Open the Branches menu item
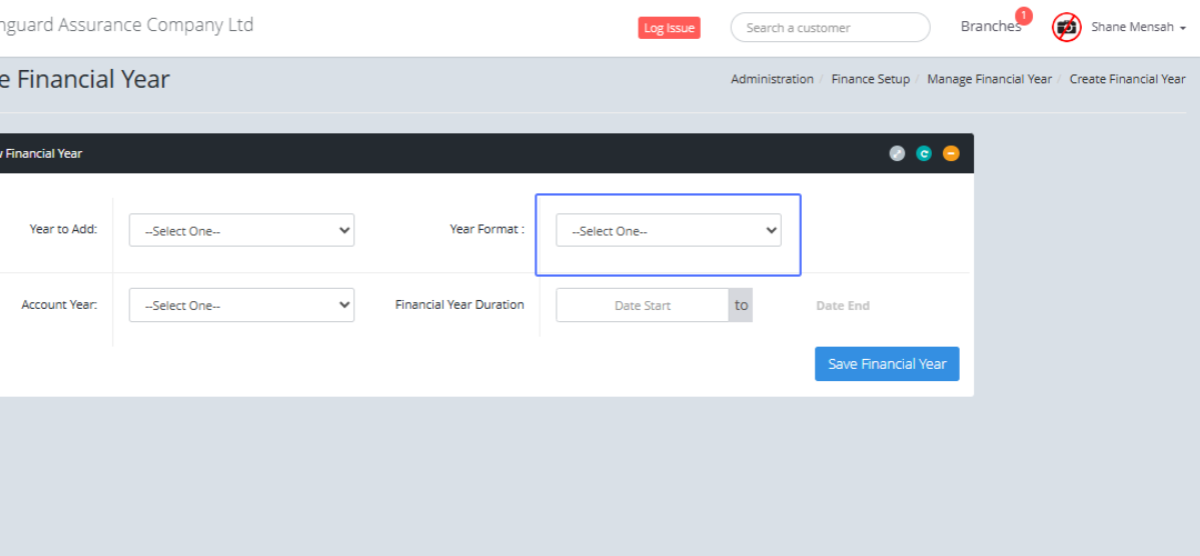1200x556 pixels. point(989,27)
